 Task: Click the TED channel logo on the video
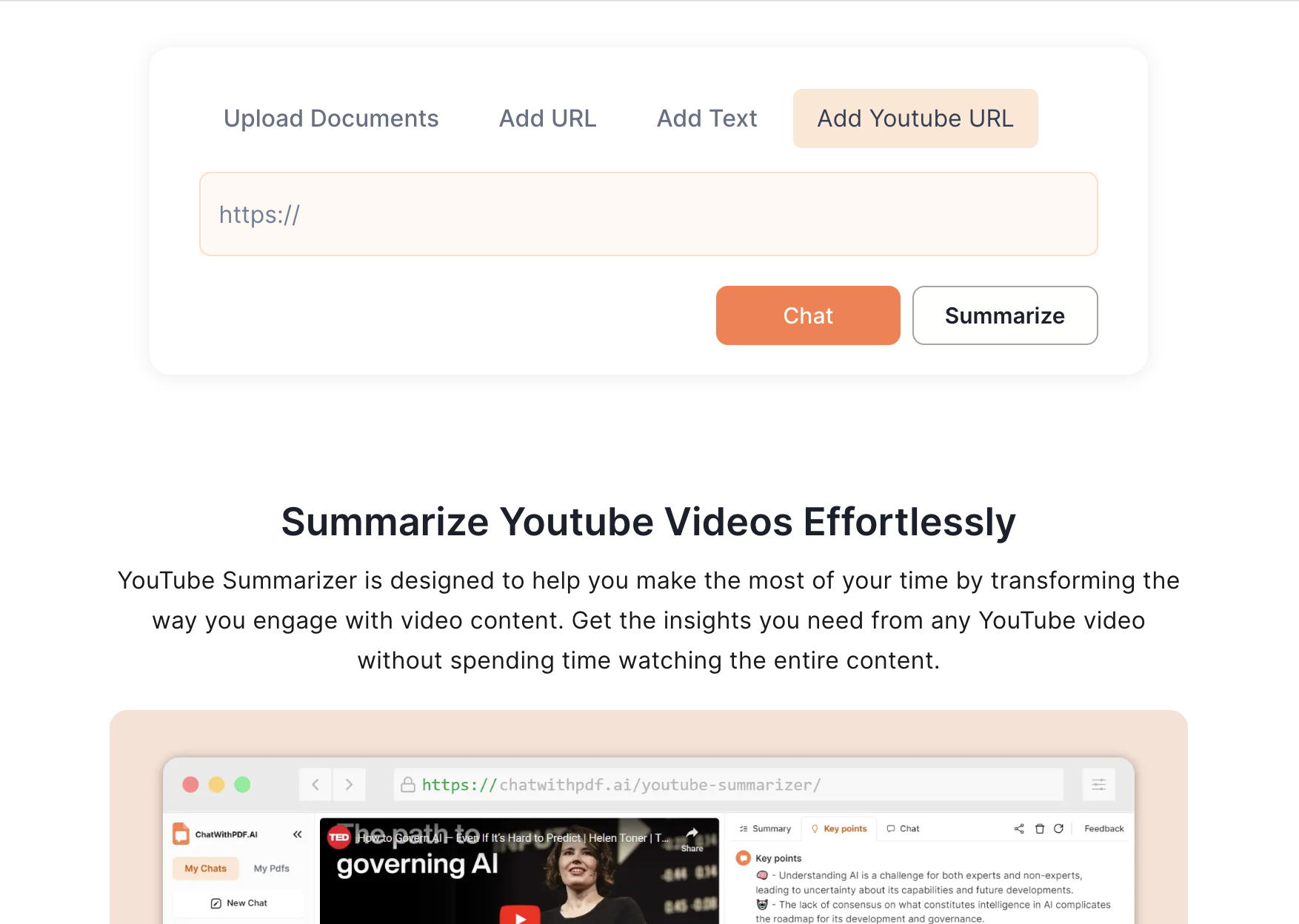(339, 837)
